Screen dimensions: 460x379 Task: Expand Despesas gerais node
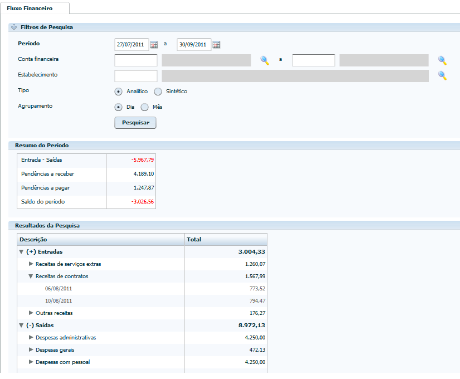(x=31, y=350)
